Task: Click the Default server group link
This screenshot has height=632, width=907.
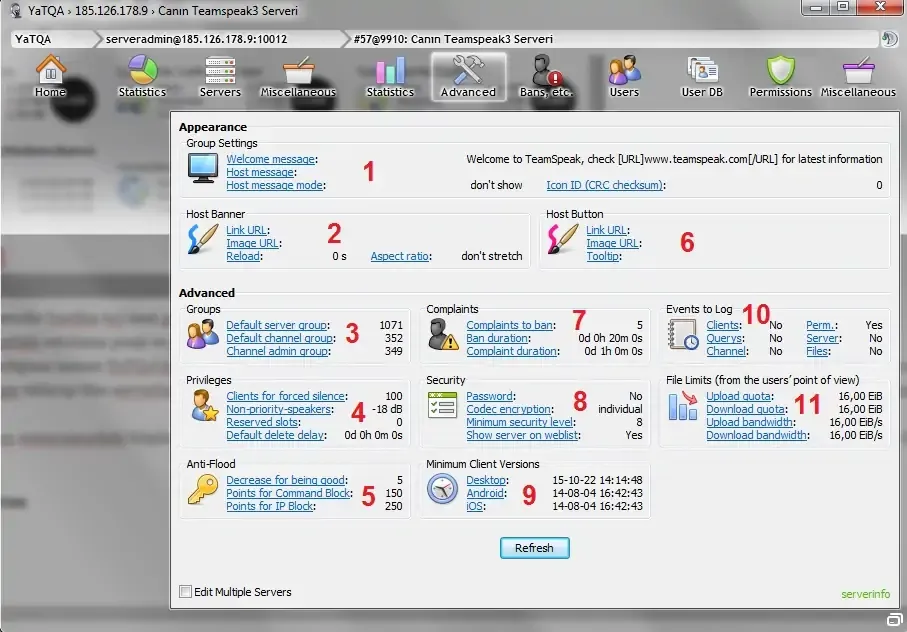Action: pos(277,325)
